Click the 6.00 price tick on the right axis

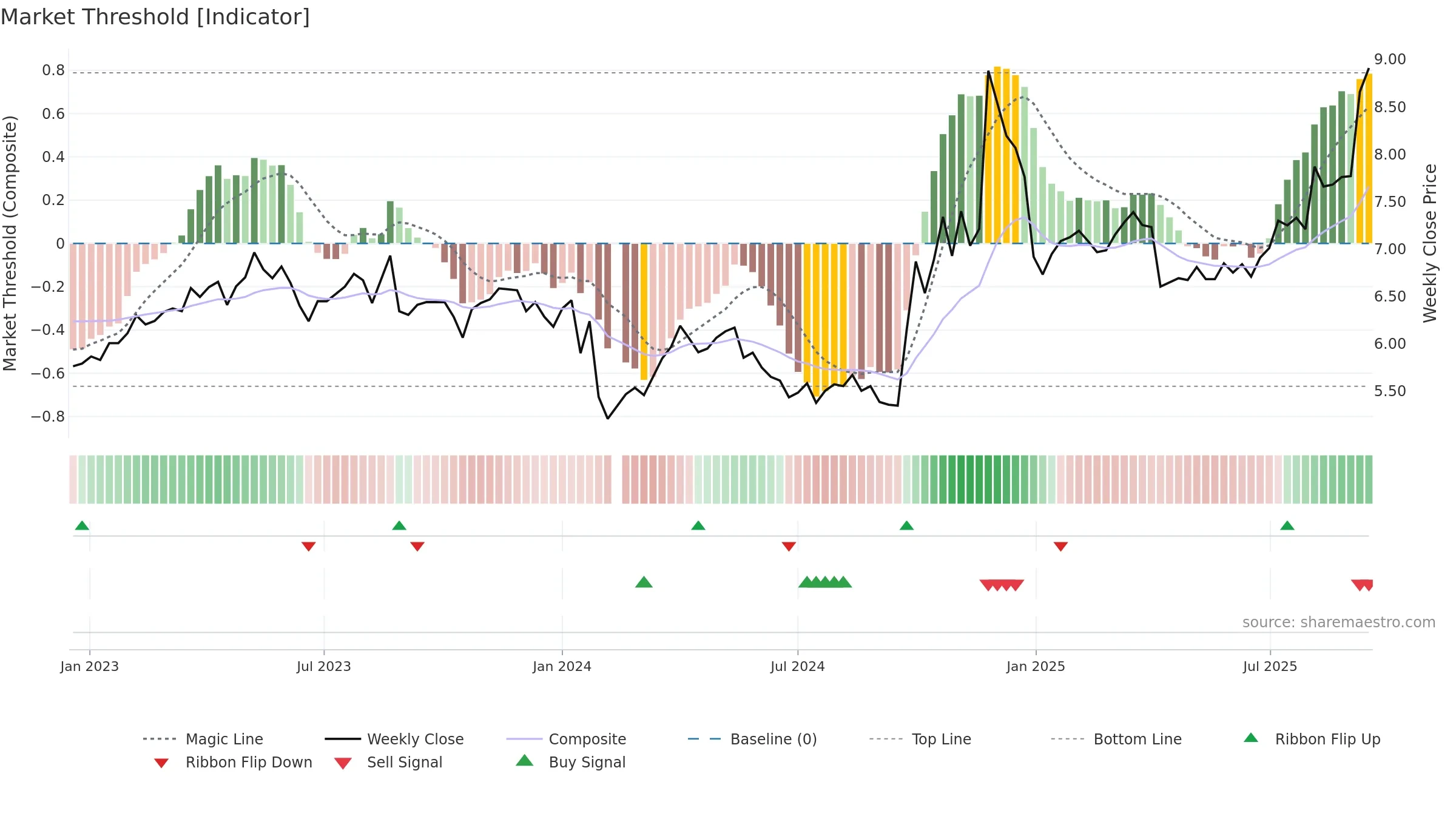(x=1390, y=344)
